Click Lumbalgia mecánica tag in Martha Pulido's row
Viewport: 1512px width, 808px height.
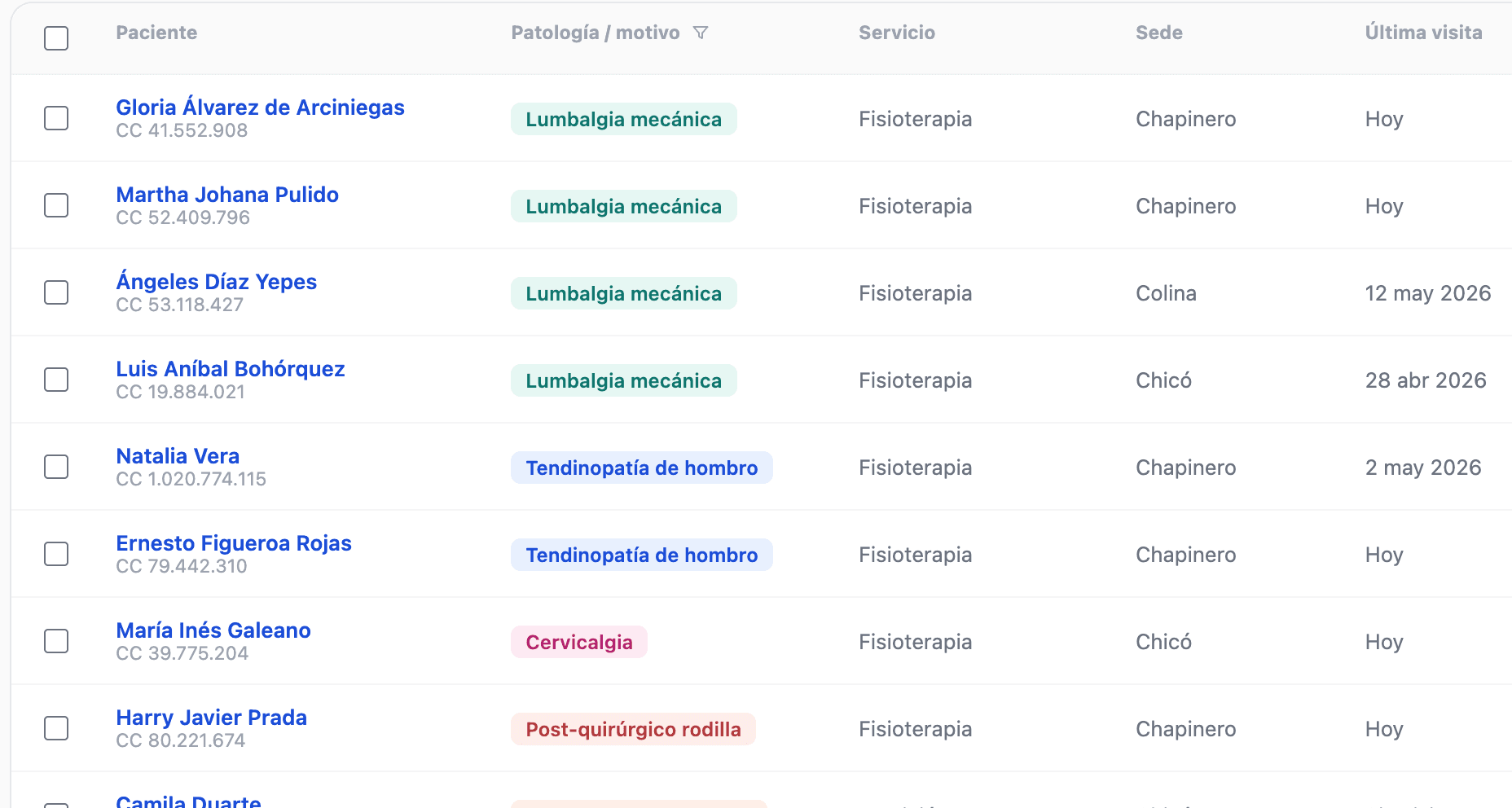click(x=624, y=206)
